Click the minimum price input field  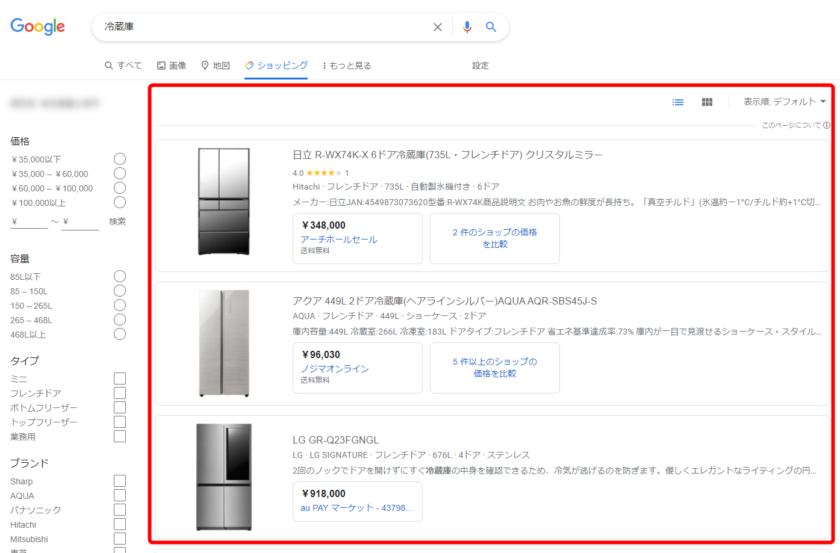click(x=29, y=221)
